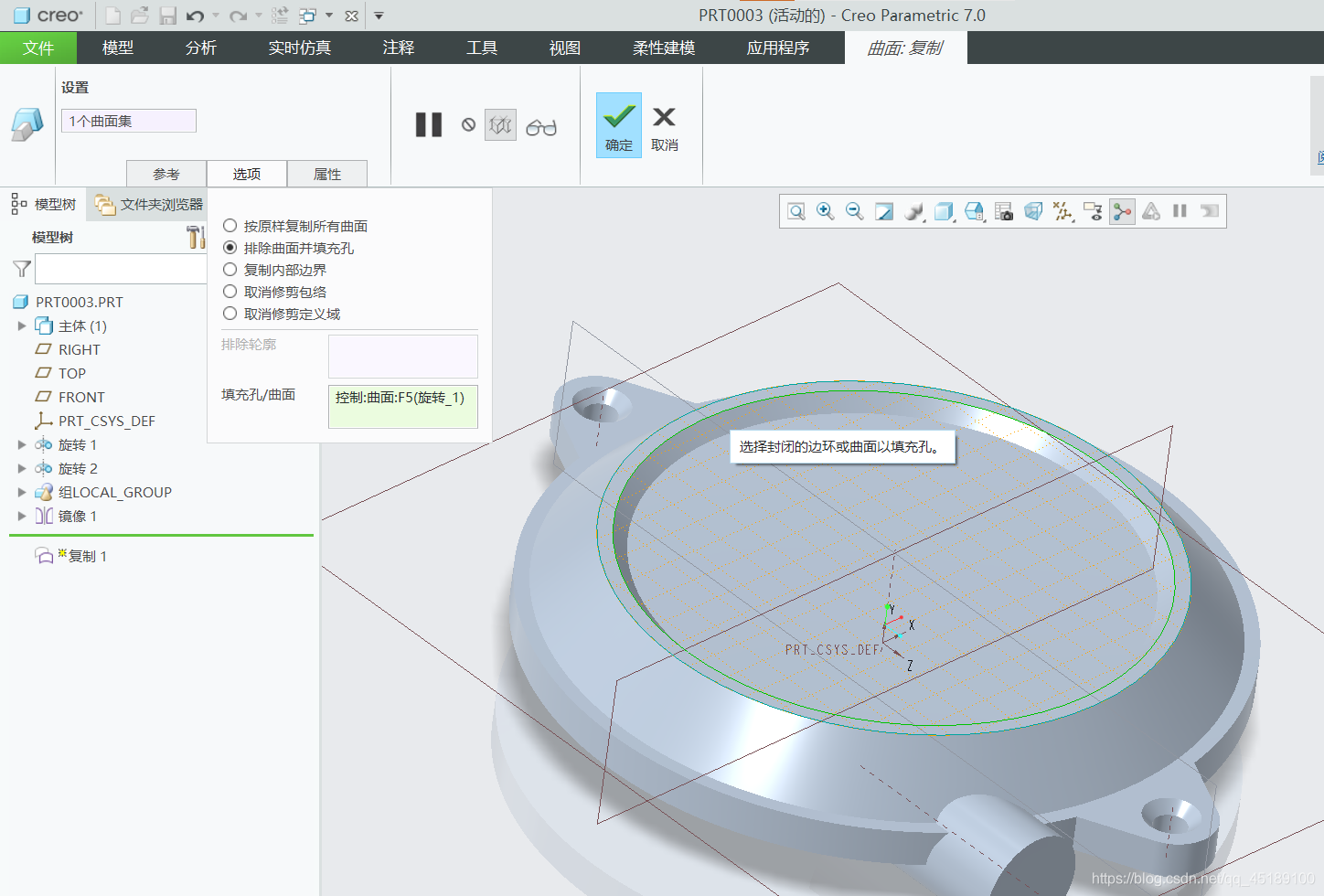The height and width of the screenshot is (896, 1324).
Task: Open the datum display filters icon
Action: [1062, 211]
